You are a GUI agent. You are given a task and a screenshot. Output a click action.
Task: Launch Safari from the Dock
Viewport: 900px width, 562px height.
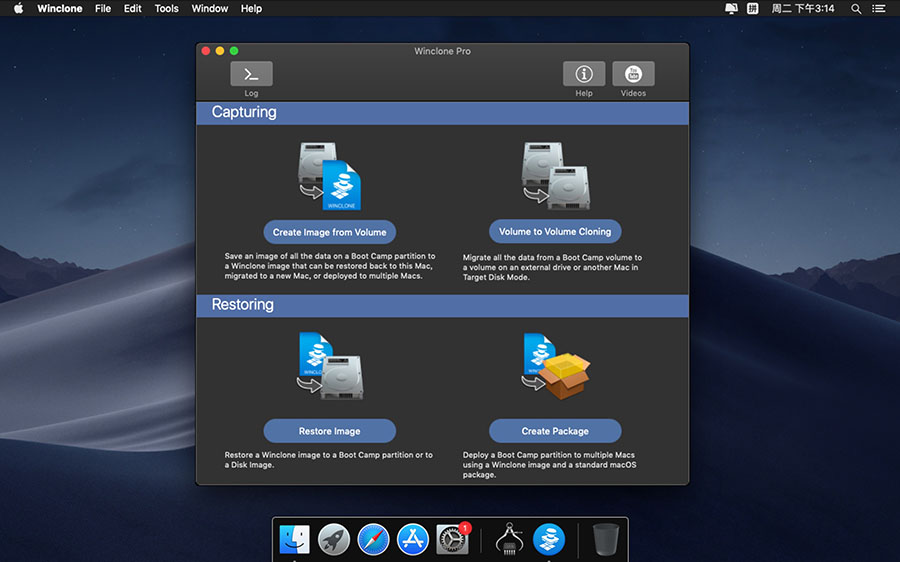point(373,540)
